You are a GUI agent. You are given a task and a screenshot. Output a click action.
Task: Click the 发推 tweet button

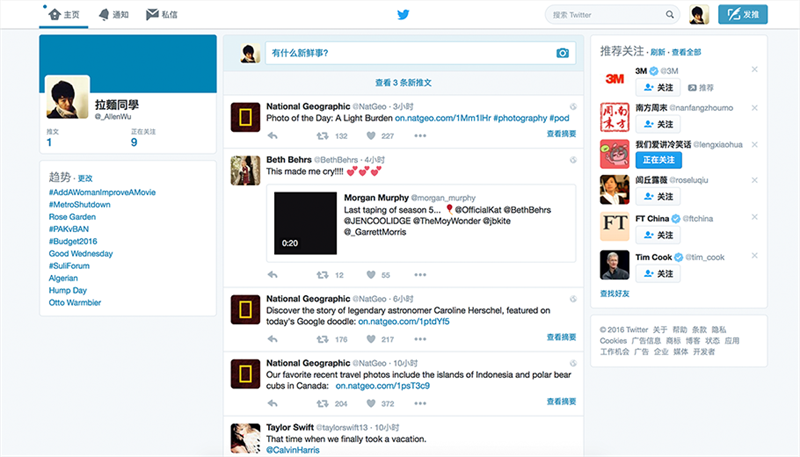(x=743, y=14)
